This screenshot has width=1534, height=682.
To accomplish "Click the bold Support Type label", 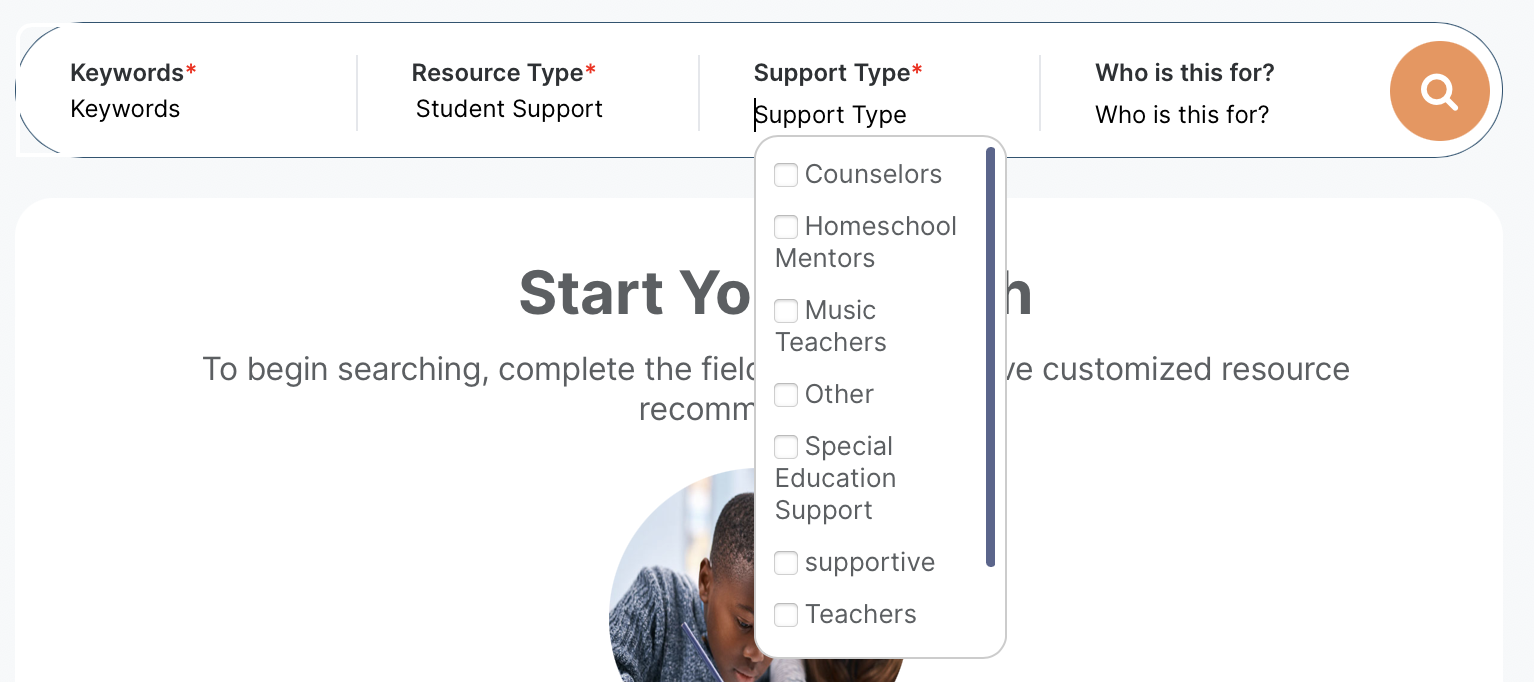I will (831, 73).
